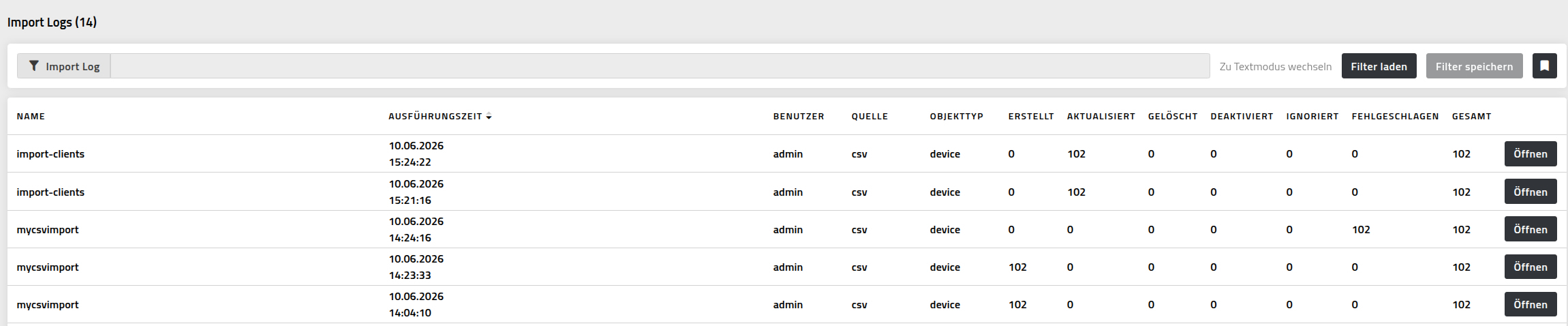Click Filter speichern button
The width and height of the screenshot is (1568, 326).
[x=1474, y=66]
